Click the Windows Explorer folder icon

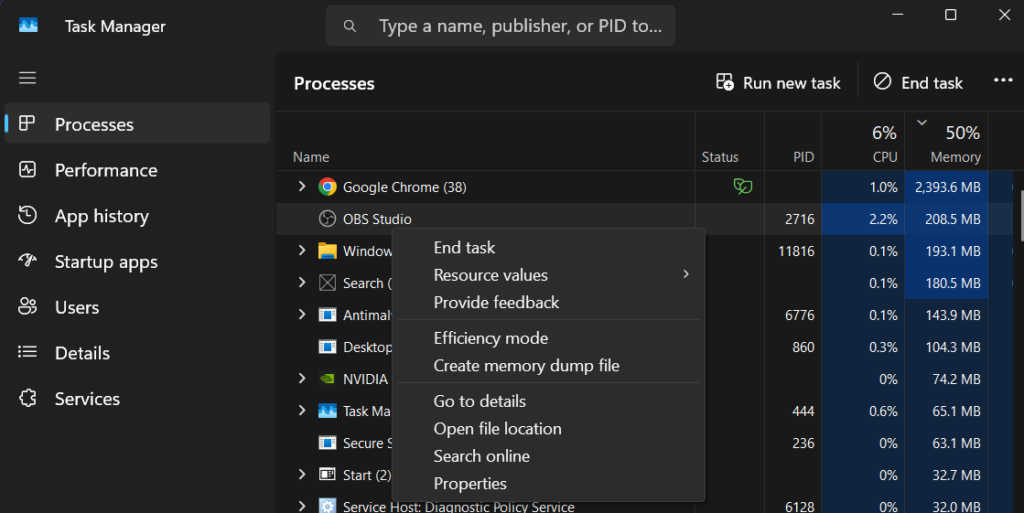click(x=327, y=251)
